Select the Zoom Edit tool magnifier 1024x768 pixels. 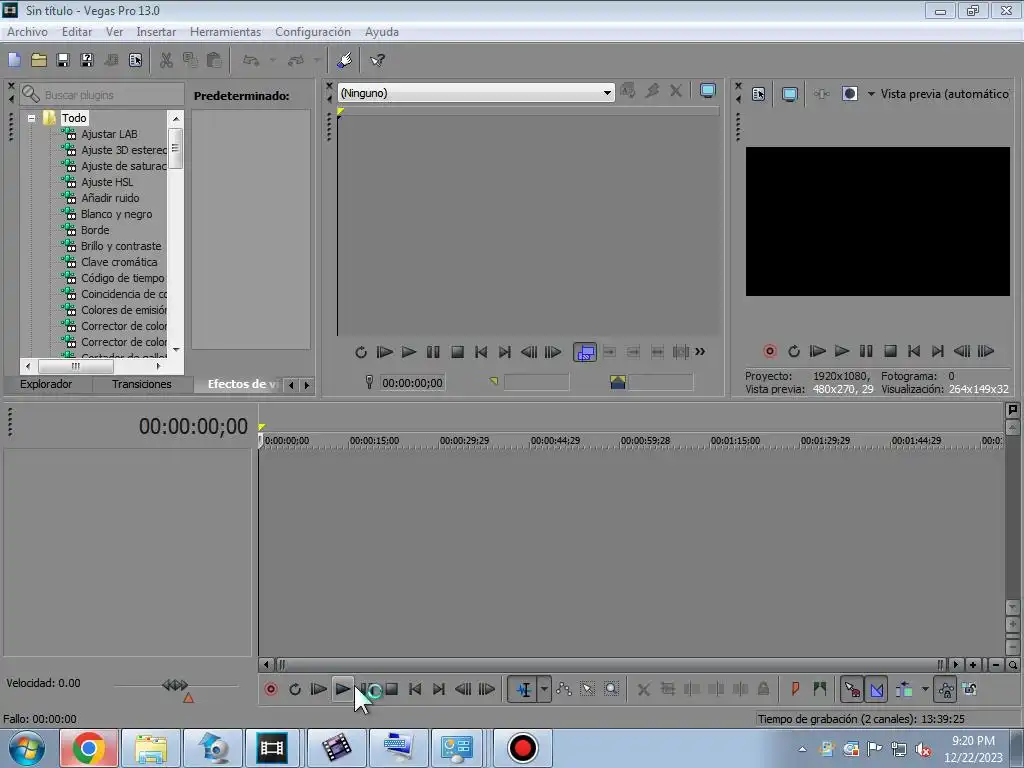[x=611, y=689]
